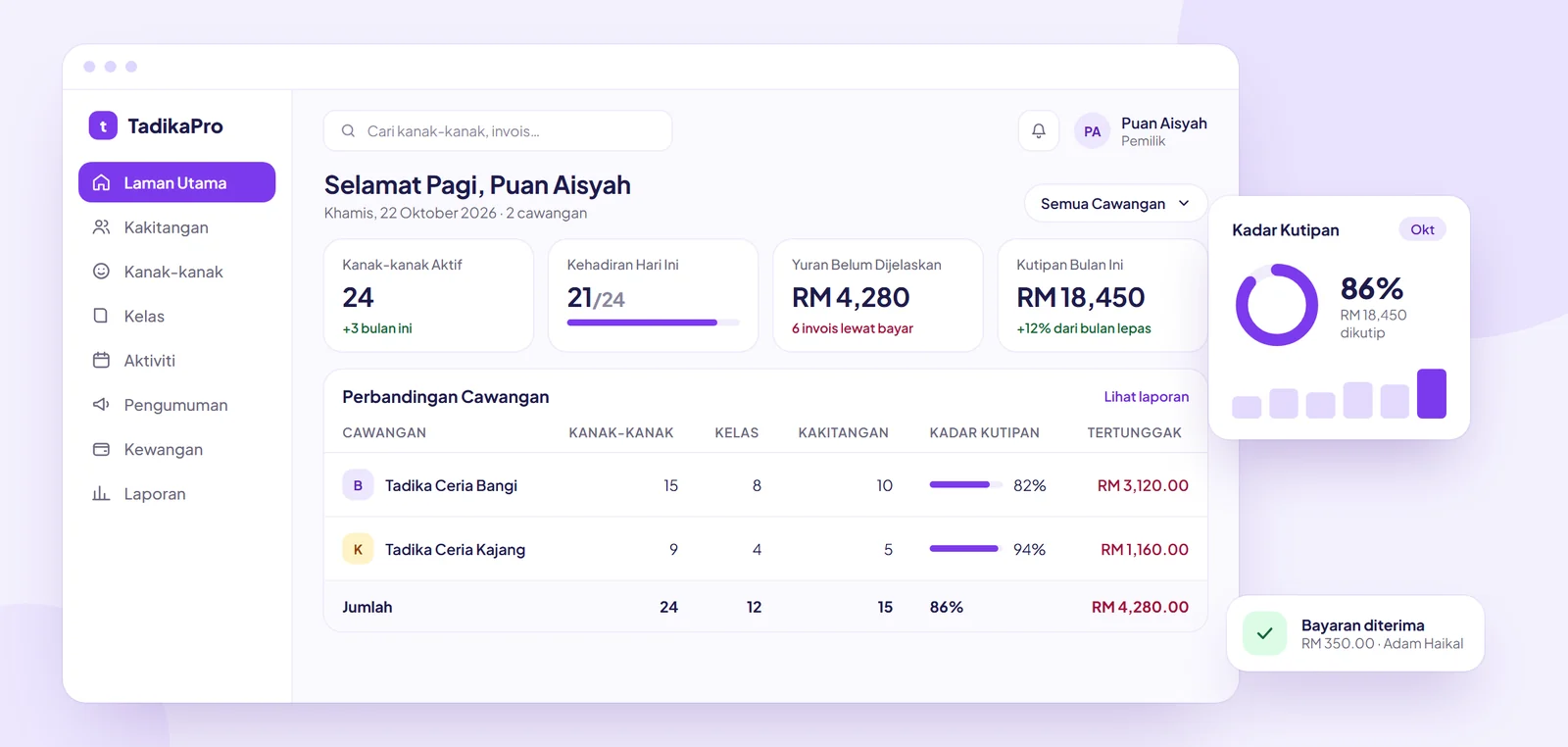This screenshot has width=1568, height=747.
Task: Click the home icon in Laman Utama
Action: tap(101, 183)
